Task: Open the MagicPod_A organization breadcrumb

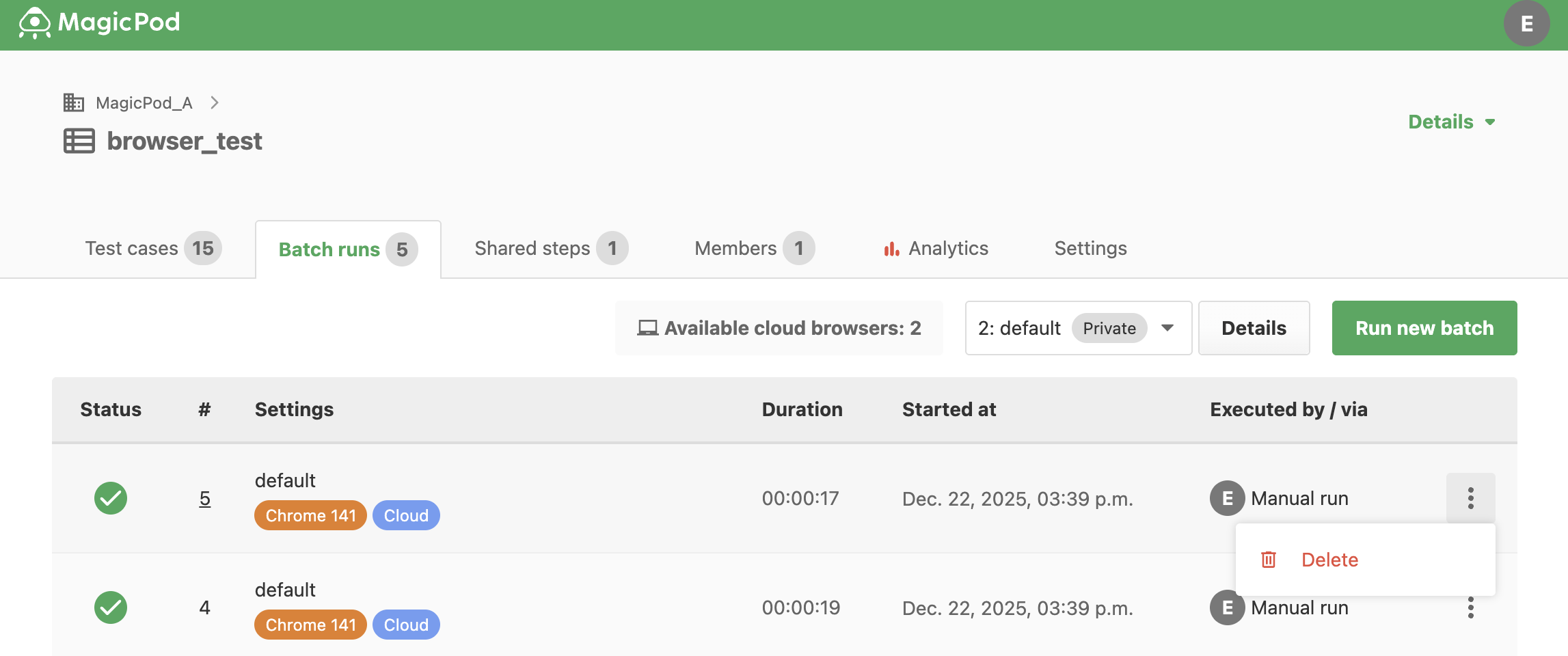Action: [144, 102]
